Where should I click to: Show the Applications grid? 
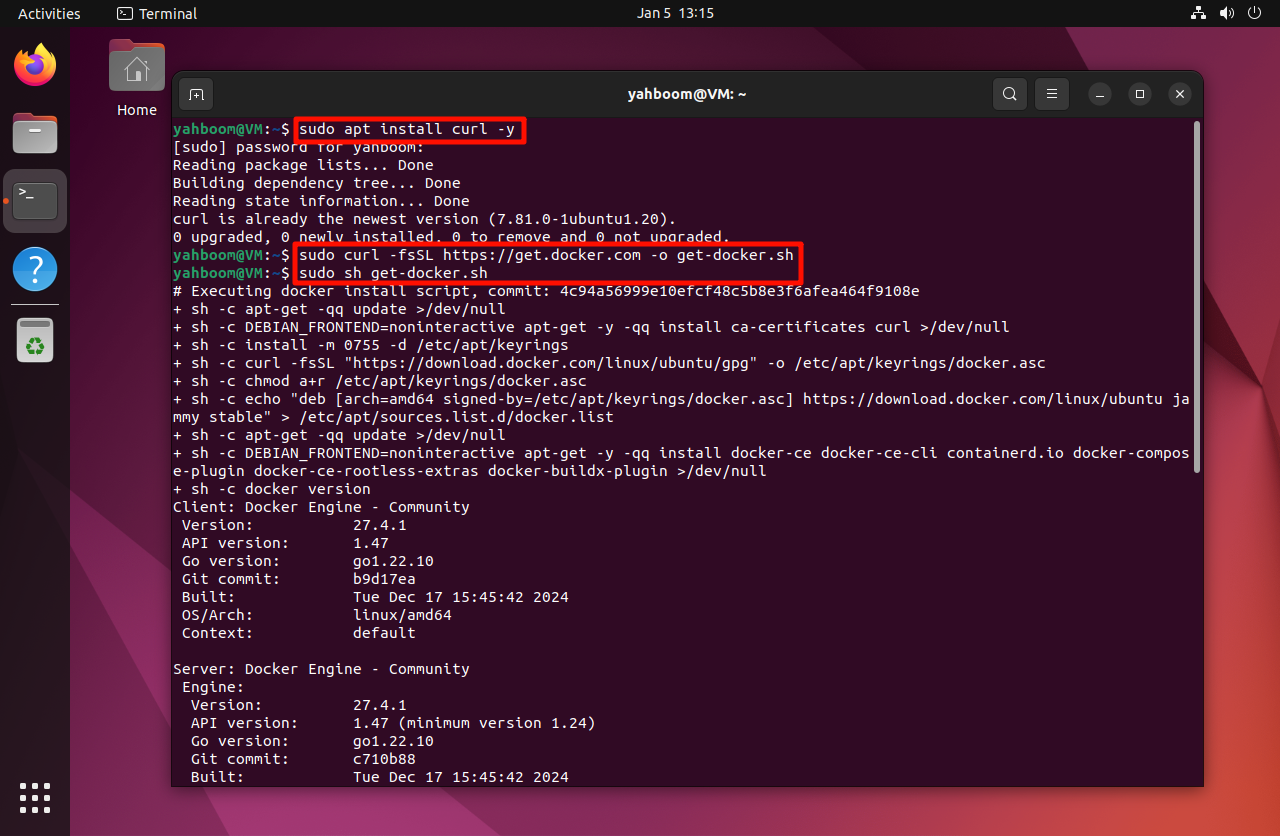click(x=35, y=798)
